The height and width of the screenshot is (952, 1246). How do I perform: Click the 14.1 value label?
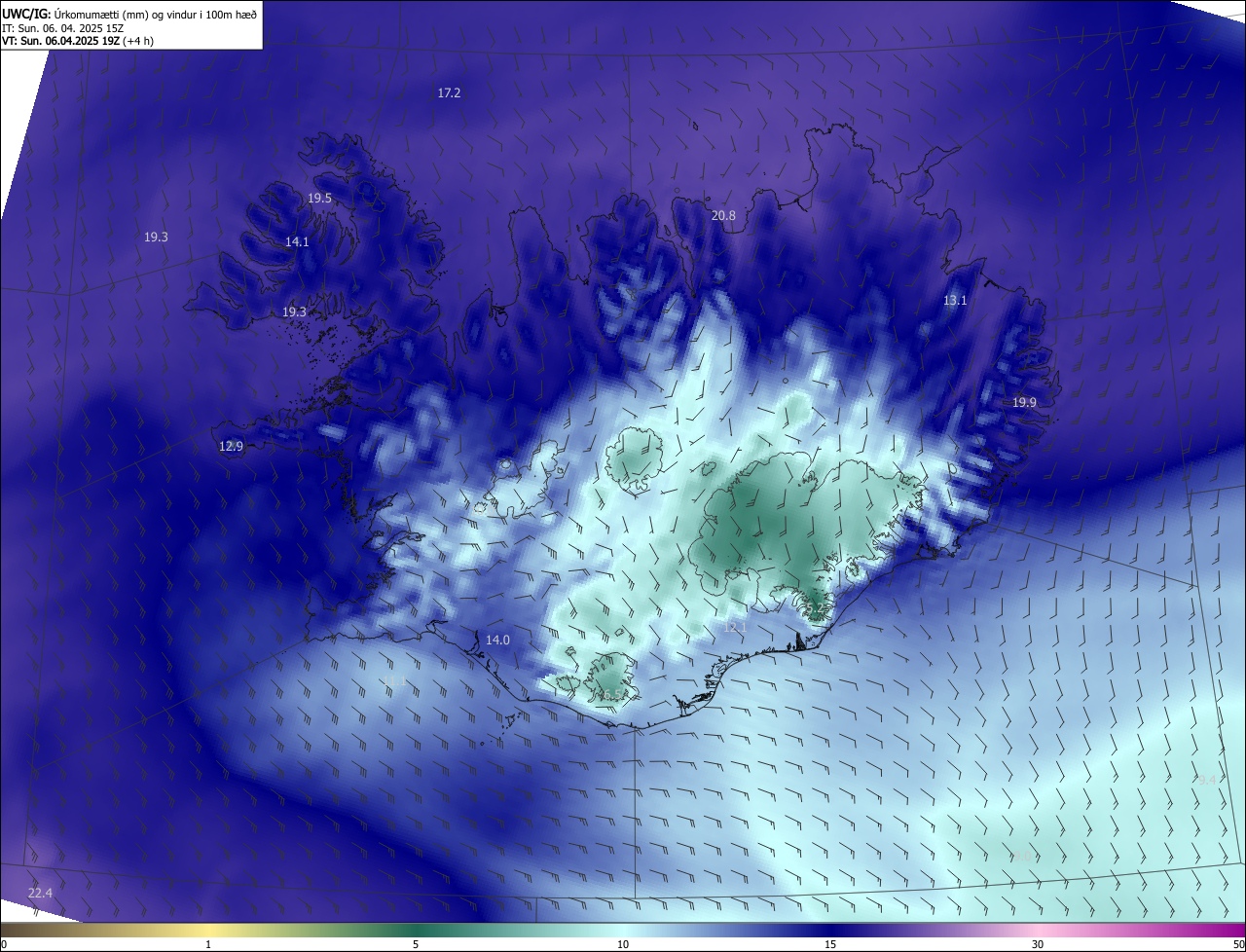(297, 241)
